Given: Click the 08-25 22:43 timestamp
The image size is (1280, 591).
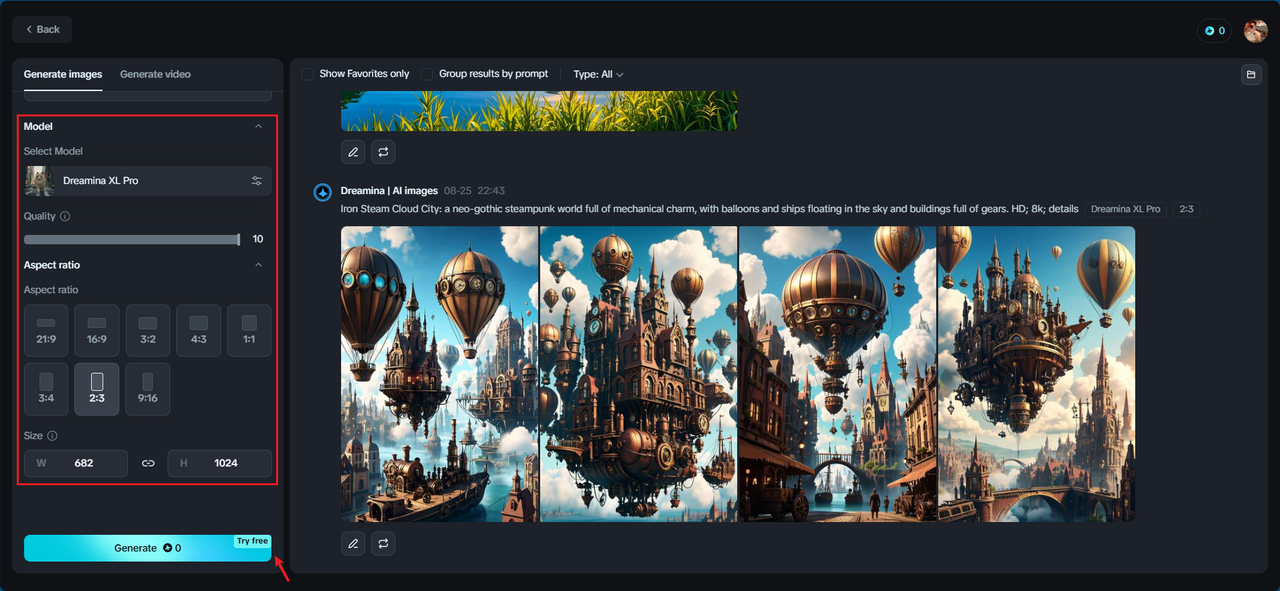Looking at the screenshot, I should (474, 190).
